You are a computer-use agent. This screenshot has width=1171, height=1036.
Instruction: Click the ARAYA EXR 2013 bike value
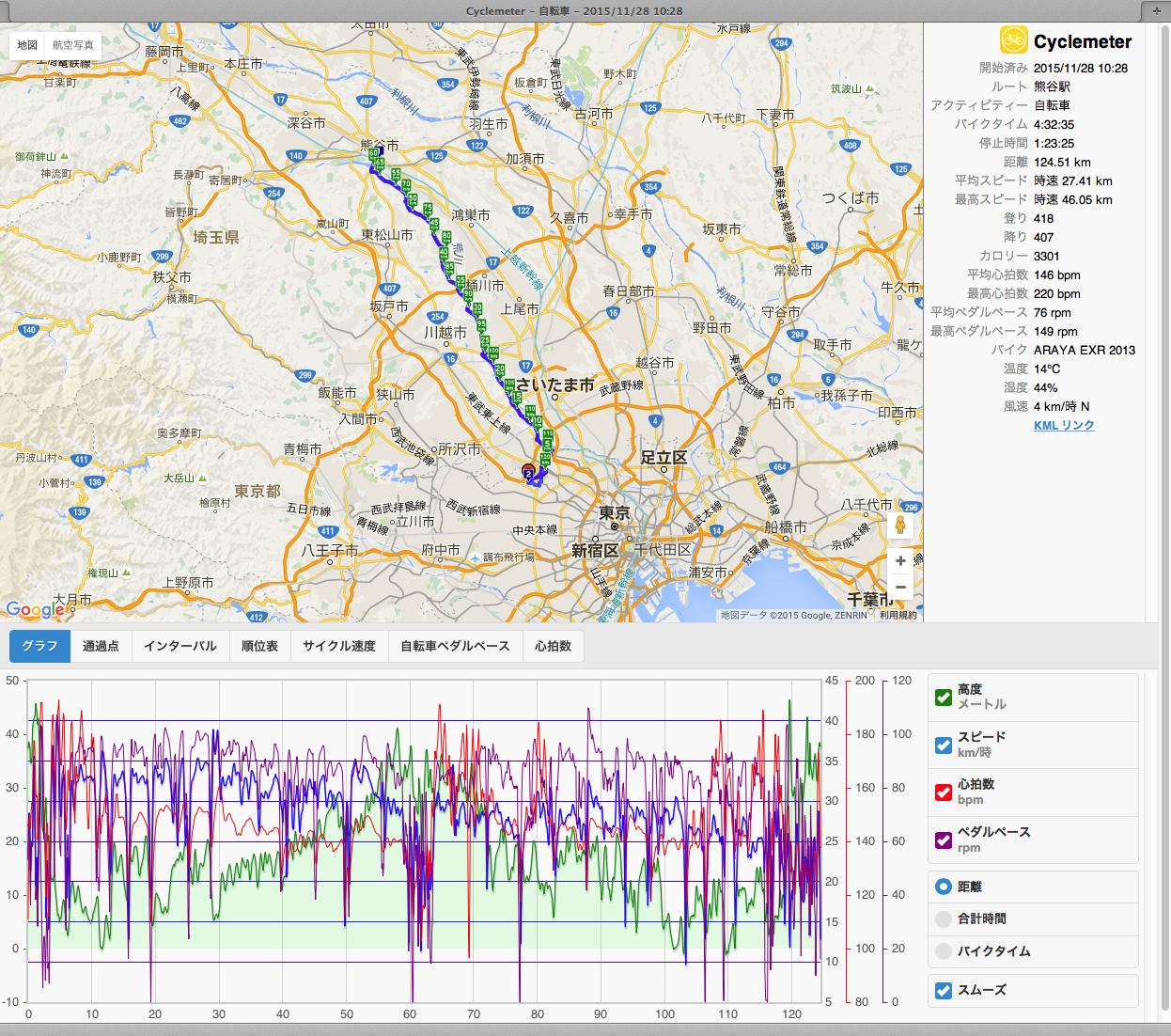coord(1085,350)
